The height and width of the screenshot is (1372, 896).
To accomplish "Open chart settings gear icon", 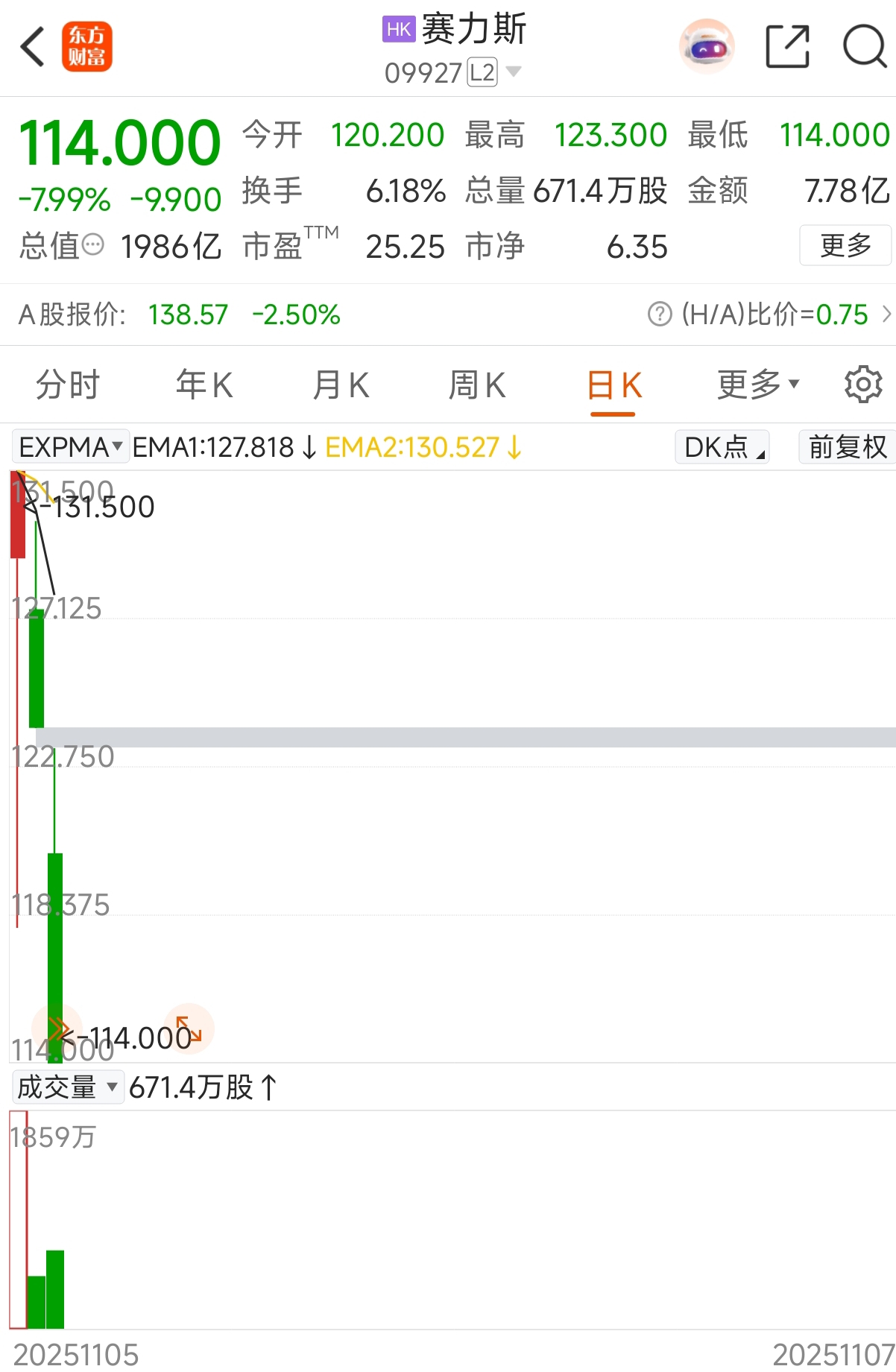I will tap(863, 385).
